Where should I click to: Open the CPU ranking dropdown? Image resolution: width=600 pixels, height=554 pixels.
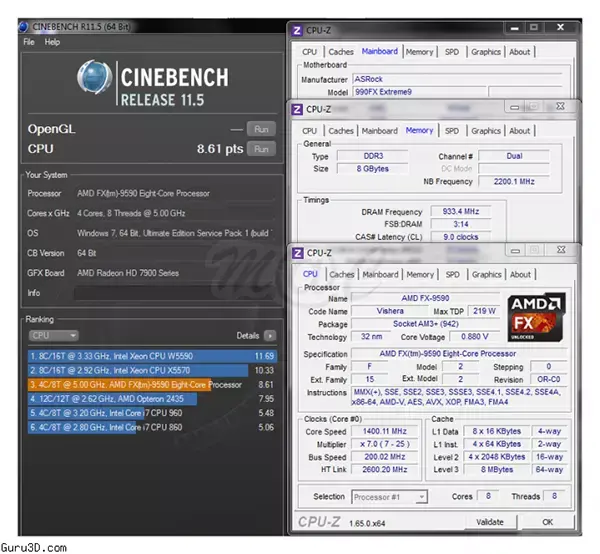click(53, 336)
